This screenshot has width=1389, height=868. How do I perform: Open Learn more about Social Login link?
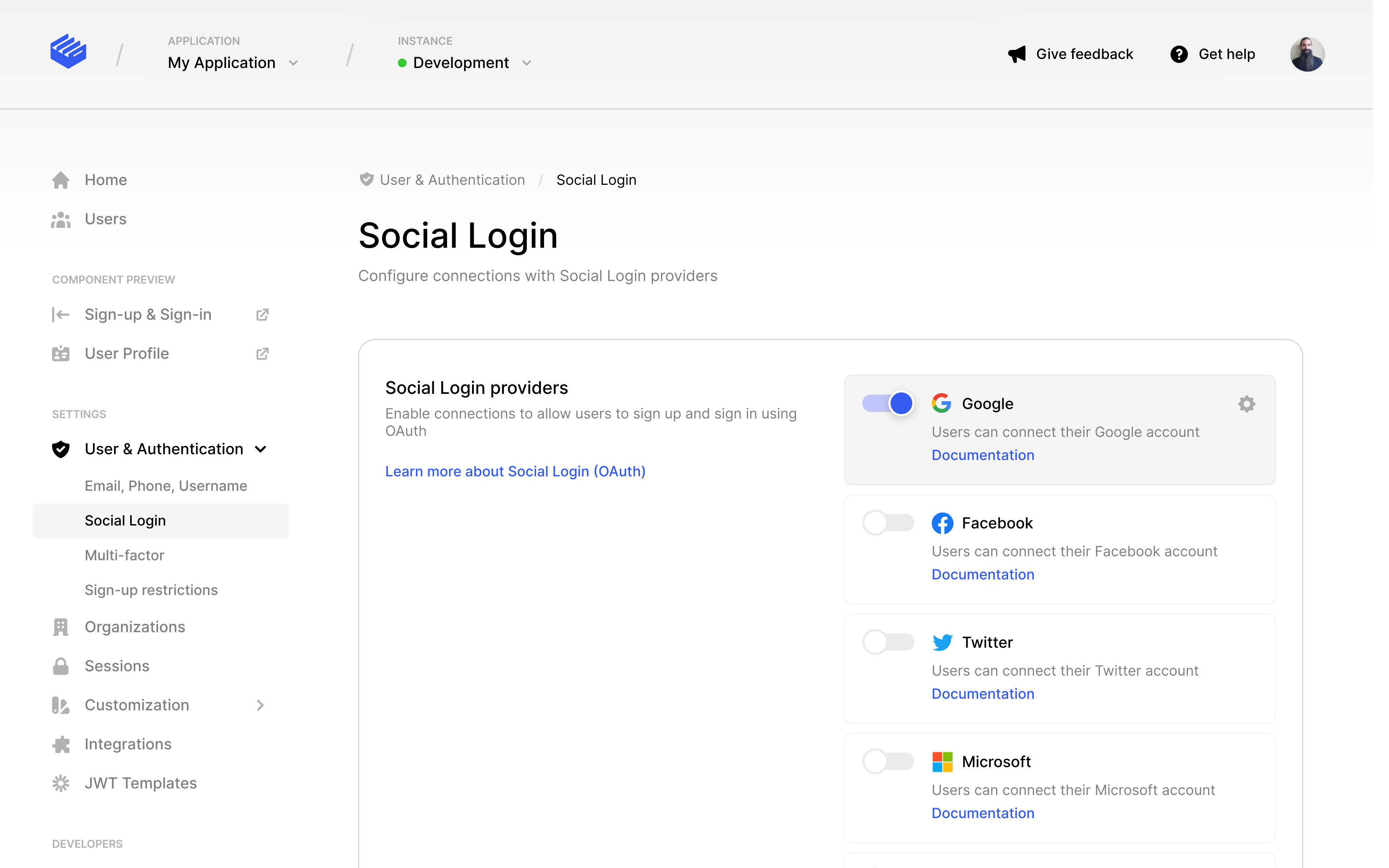pos(515,471)
